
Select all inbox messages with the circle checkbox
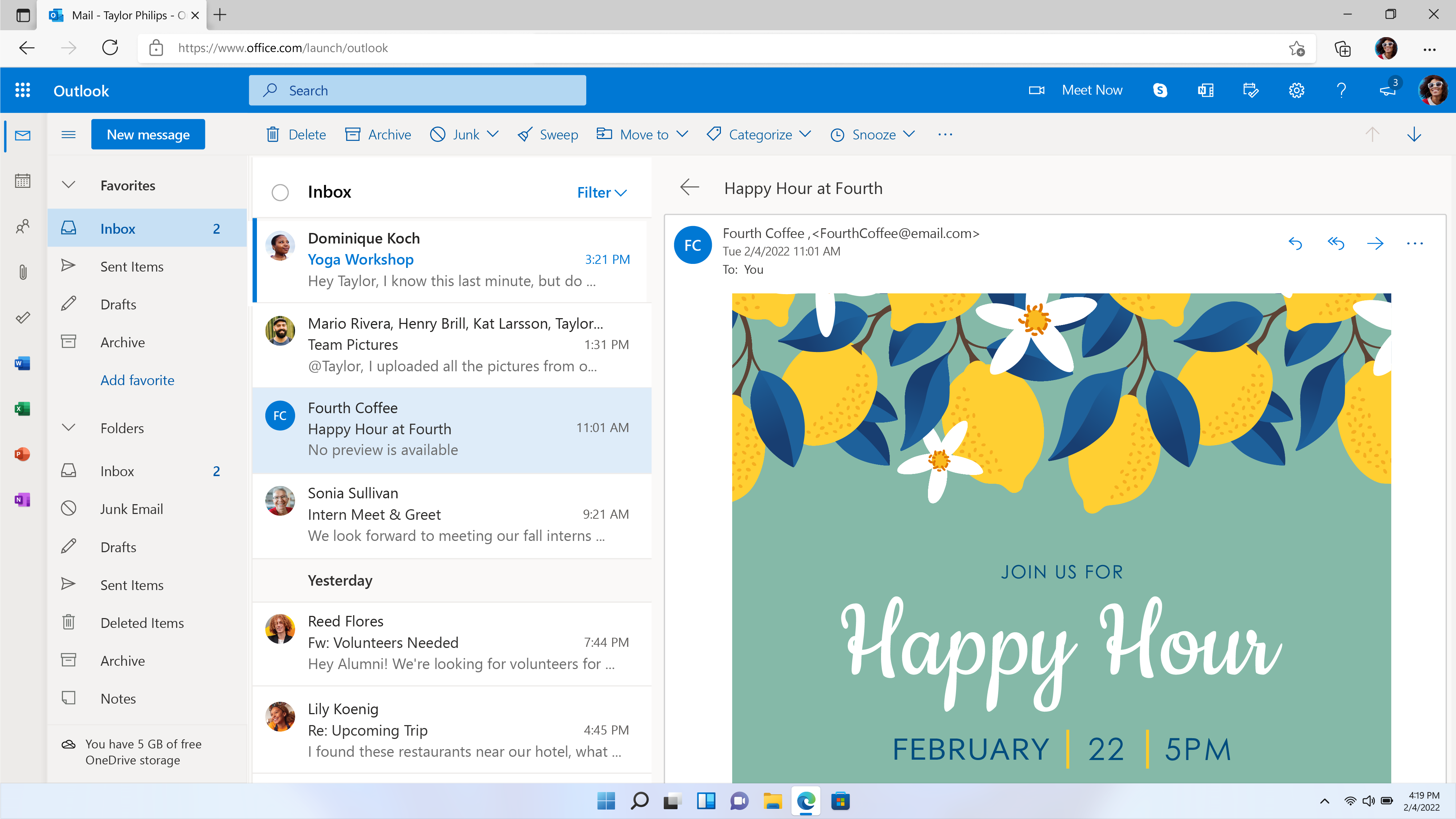pos(280,192)
